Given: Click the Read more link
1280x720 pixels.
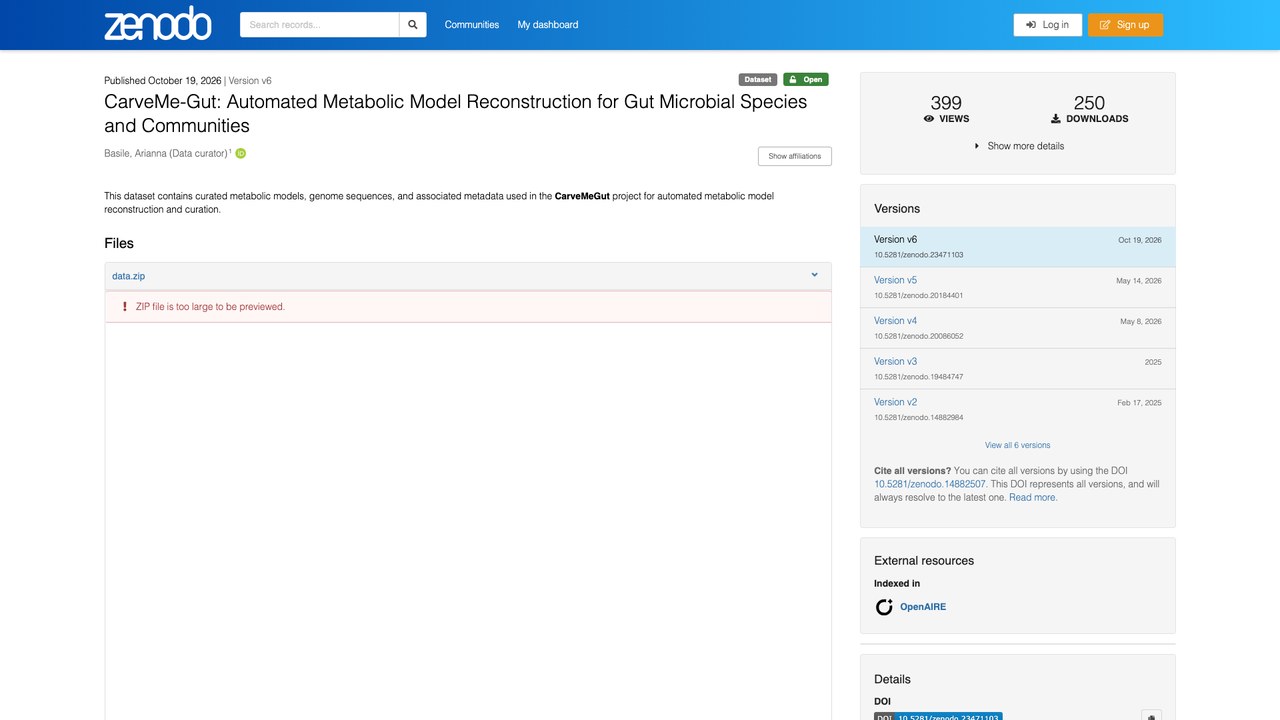Looking at the screenshot, I should (x=1032, y=498).
